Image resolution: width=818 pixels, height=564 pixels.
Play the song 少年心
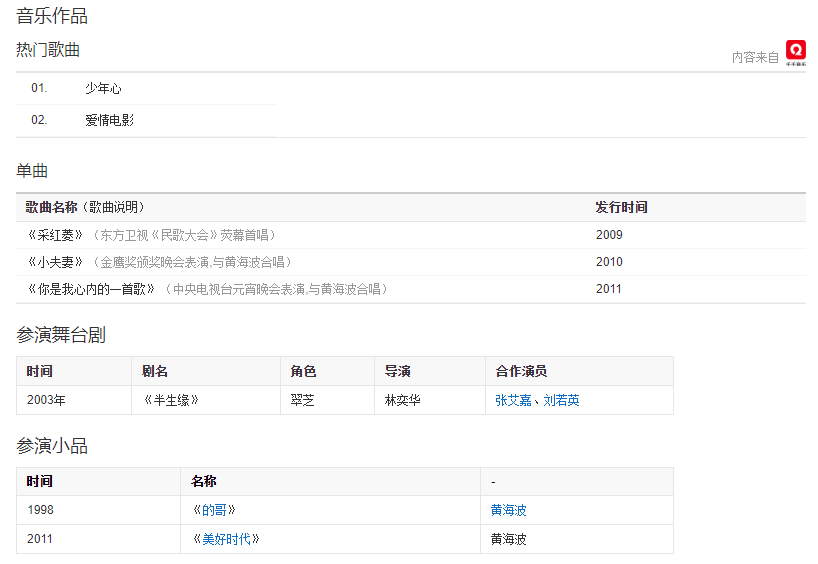[x=103, y=89]
